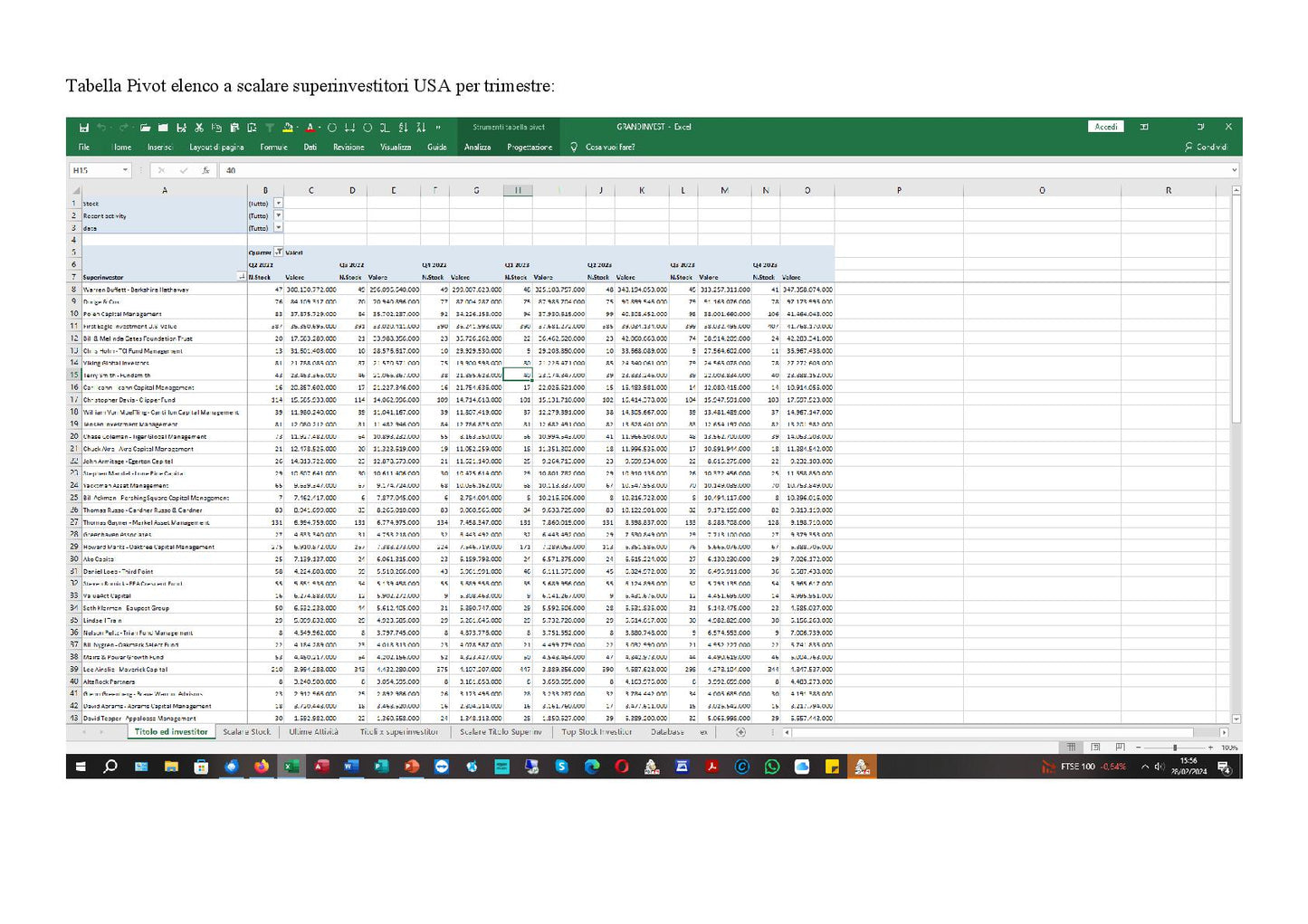Open the Name Box dropdown arrow

click(125, 170)
